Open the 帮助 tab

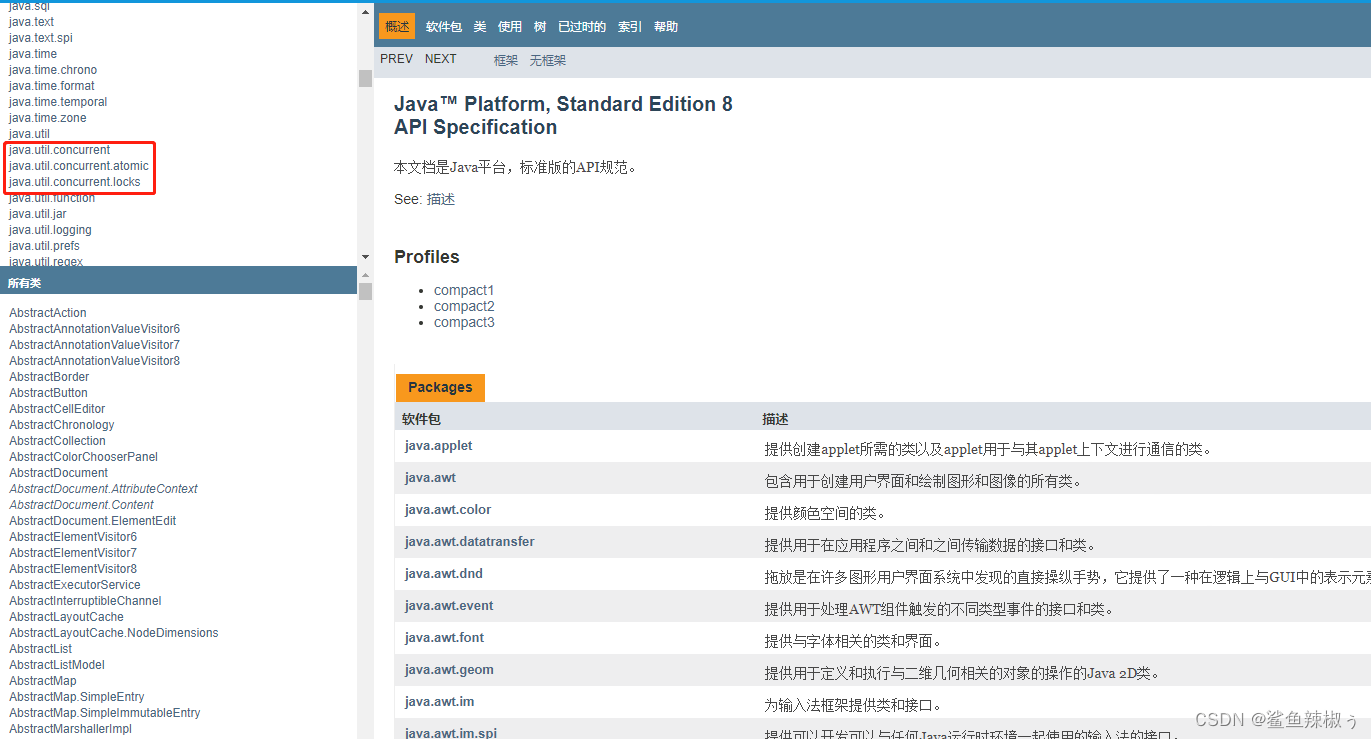pos(664,26)
